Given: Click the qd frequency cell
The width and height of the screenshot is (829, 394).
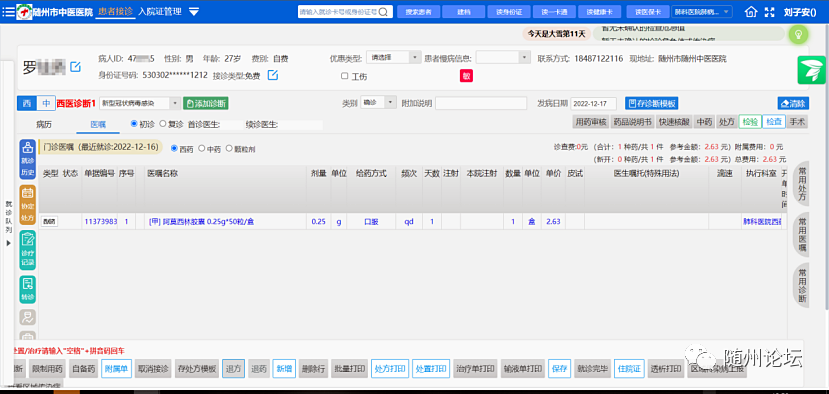Looking at the screenshot, I should point(409,222).
